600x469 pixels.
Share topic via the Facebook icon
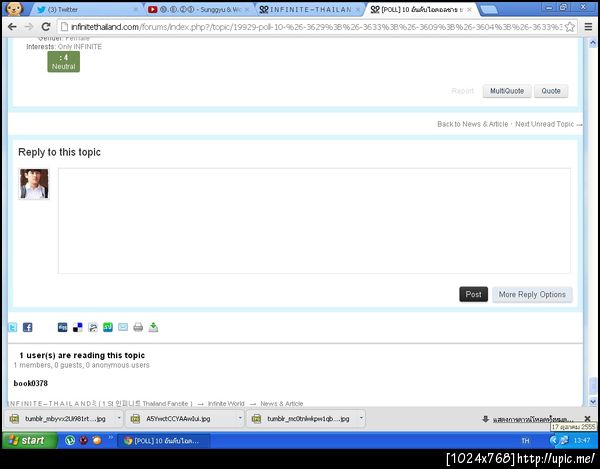(28, 327)
